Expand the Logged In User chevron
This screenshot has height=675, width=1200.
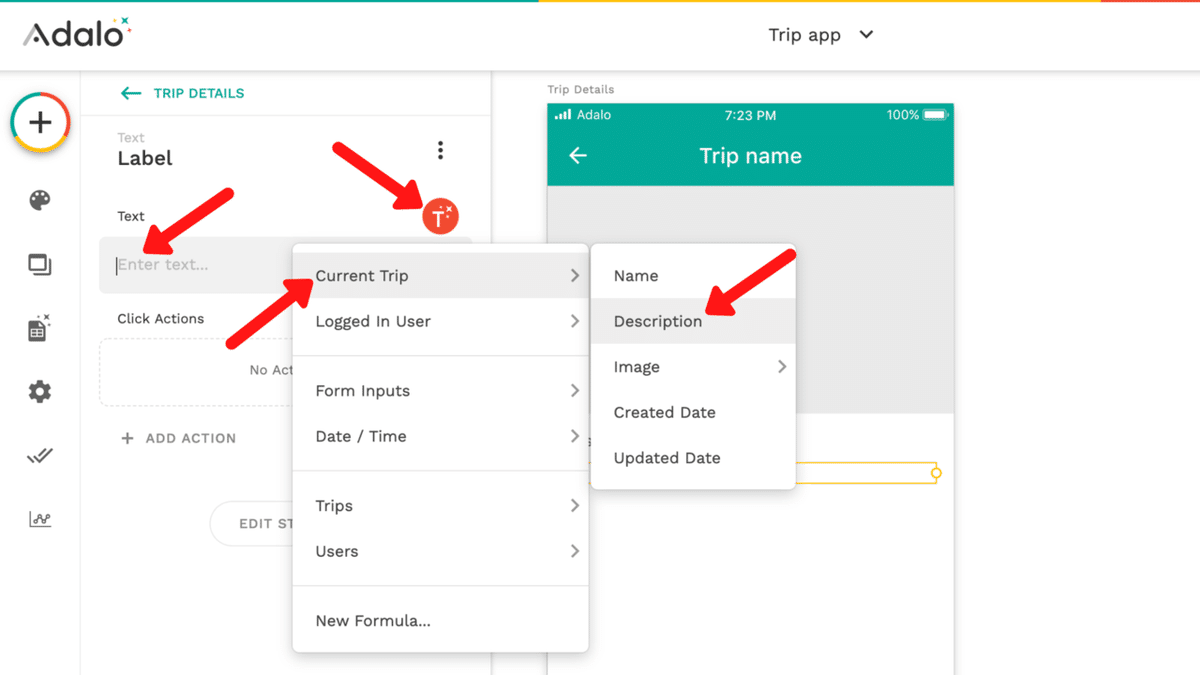[x=574, y=321]
